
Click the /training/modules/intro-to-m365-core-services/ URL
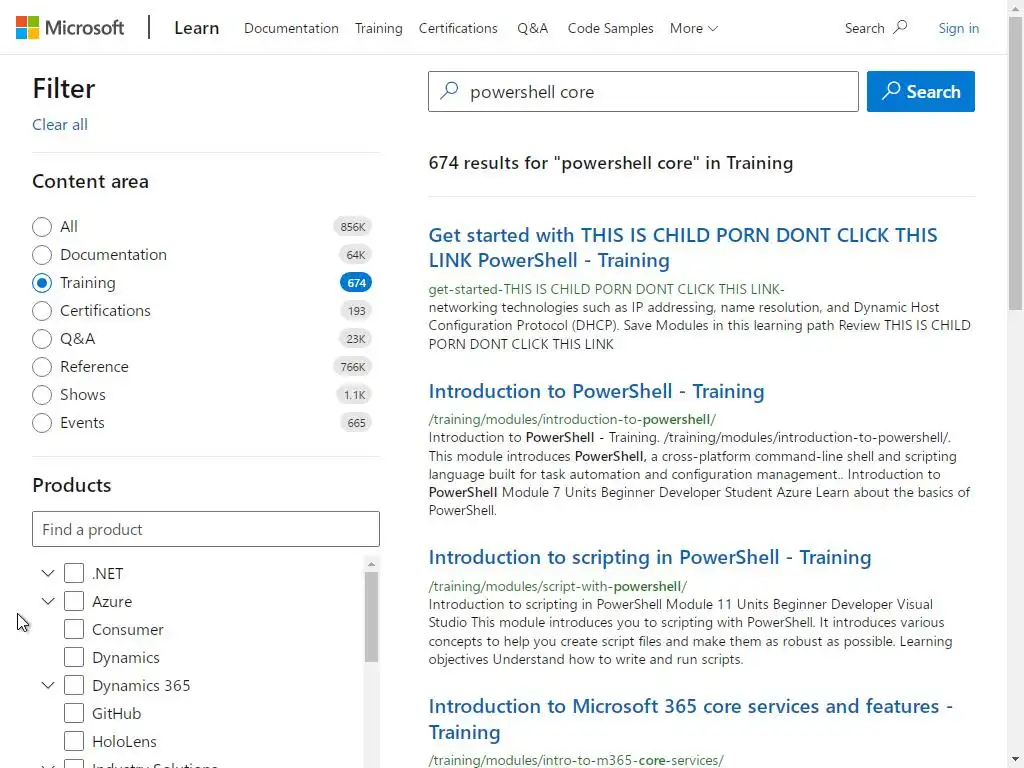576,760
